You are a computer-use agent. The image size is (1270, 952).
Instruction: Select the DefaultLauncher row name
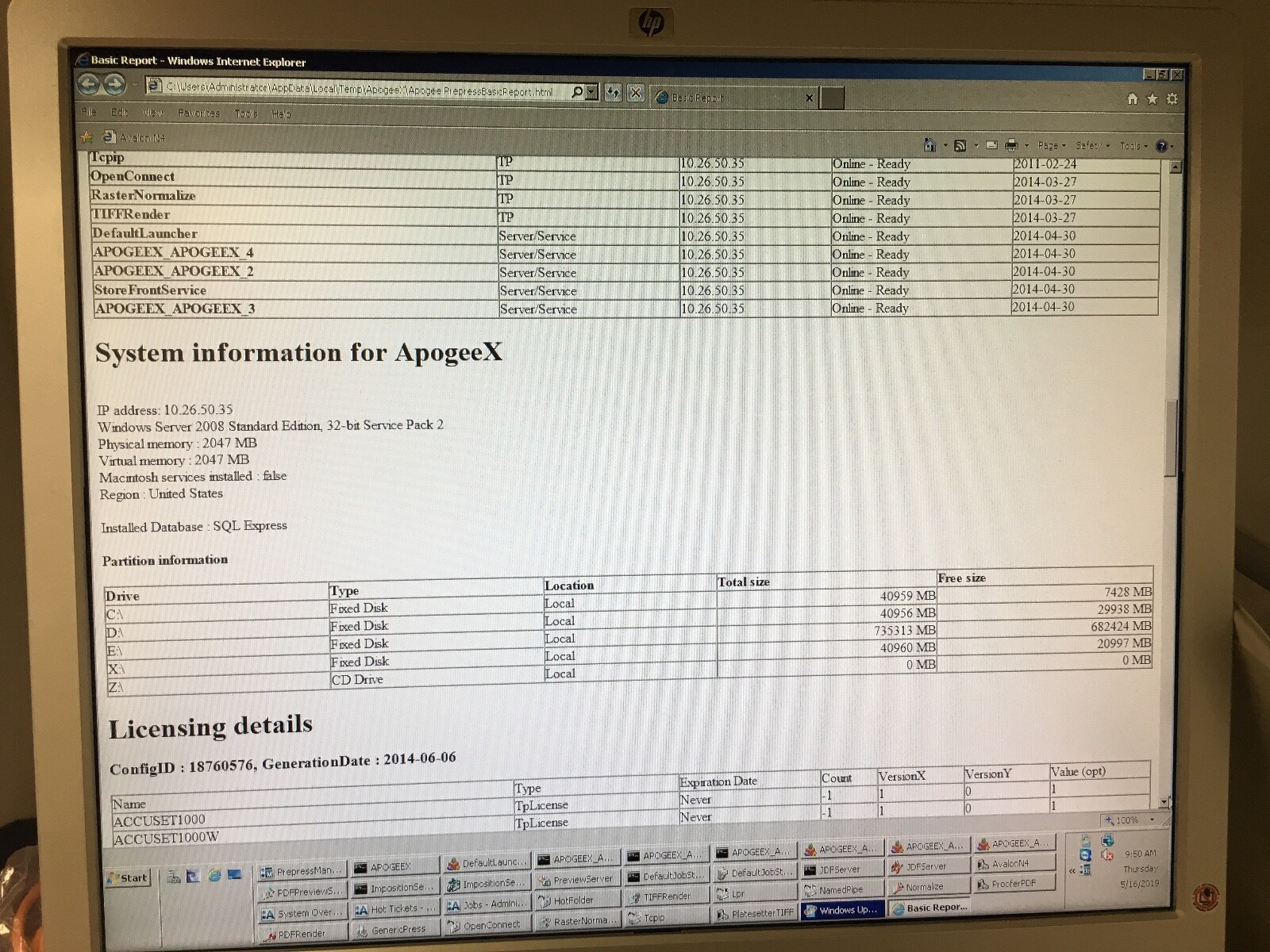144,233
